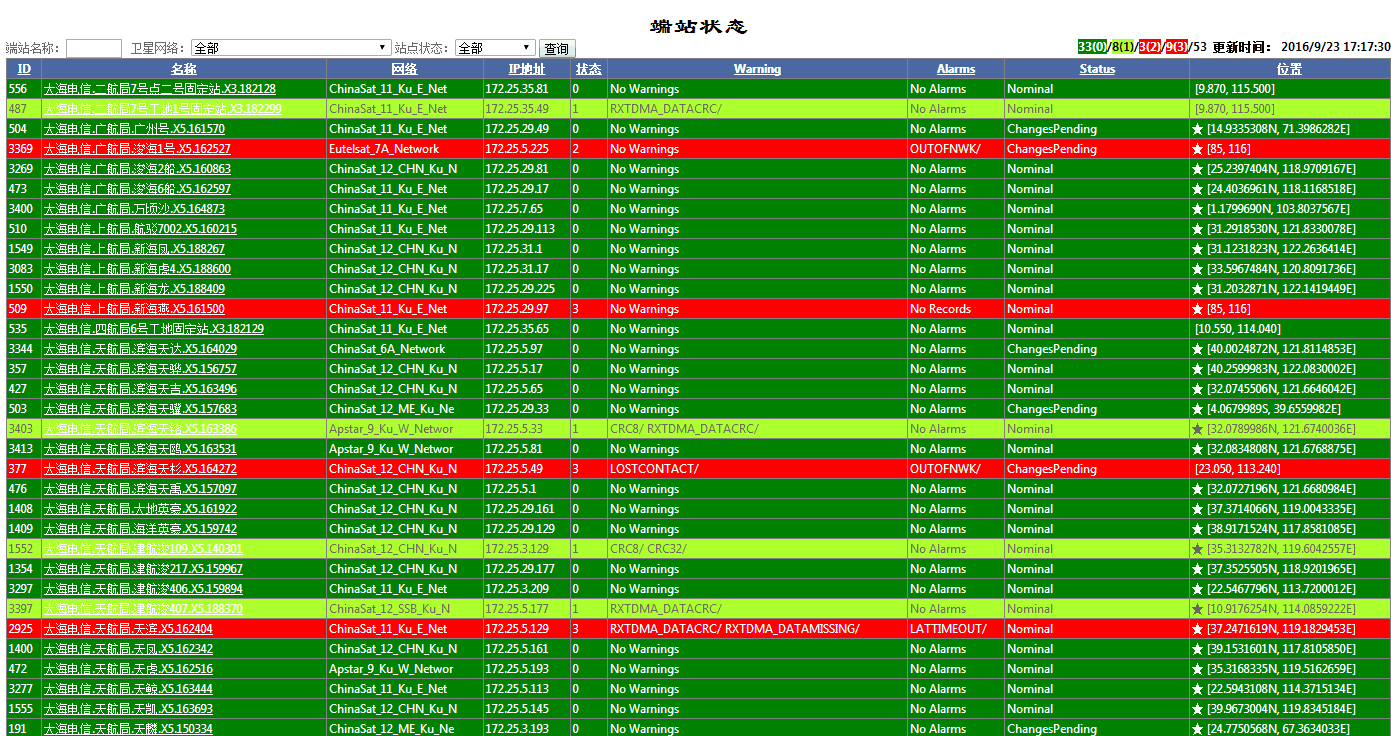Click the star icon in row 357

coord(1197,369)
